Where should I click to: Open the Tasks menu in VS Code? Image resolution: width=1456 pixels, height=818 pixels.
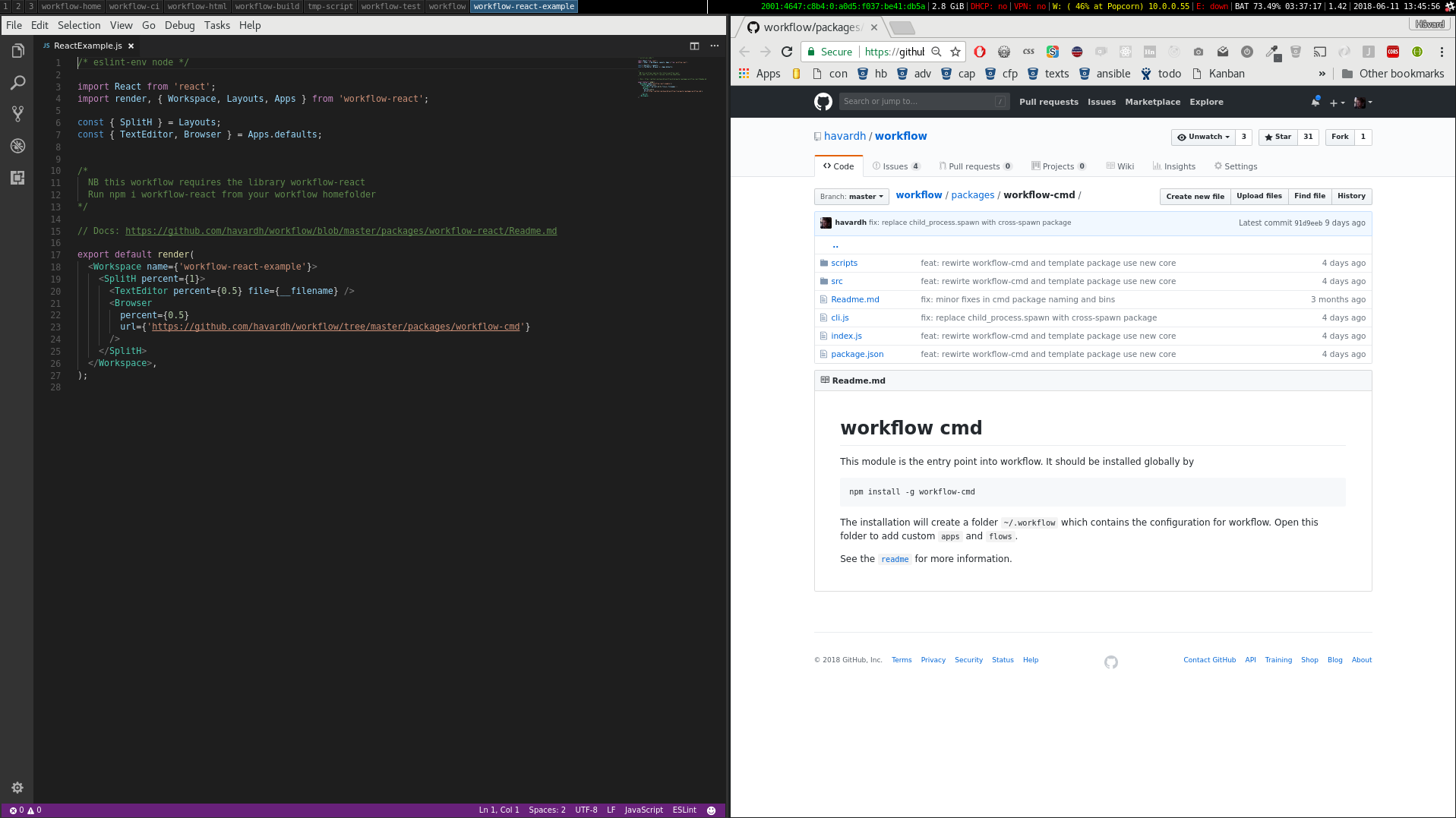[x=216, y=25]
